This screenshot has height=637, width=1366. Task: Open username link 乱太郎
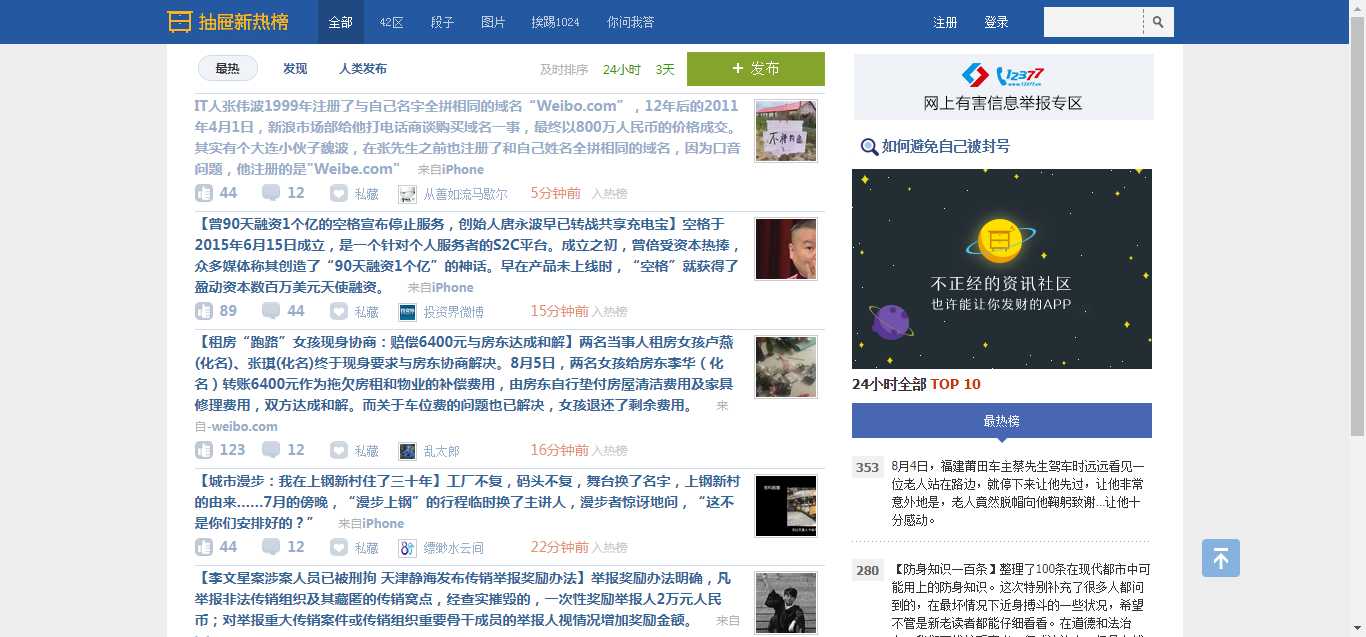point(441,451)
